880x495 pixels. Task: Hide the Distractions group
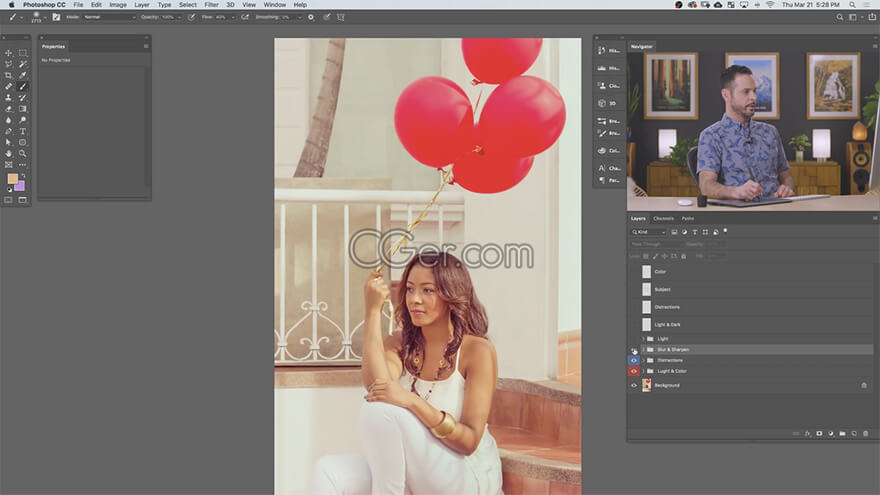tap(634, 360)
